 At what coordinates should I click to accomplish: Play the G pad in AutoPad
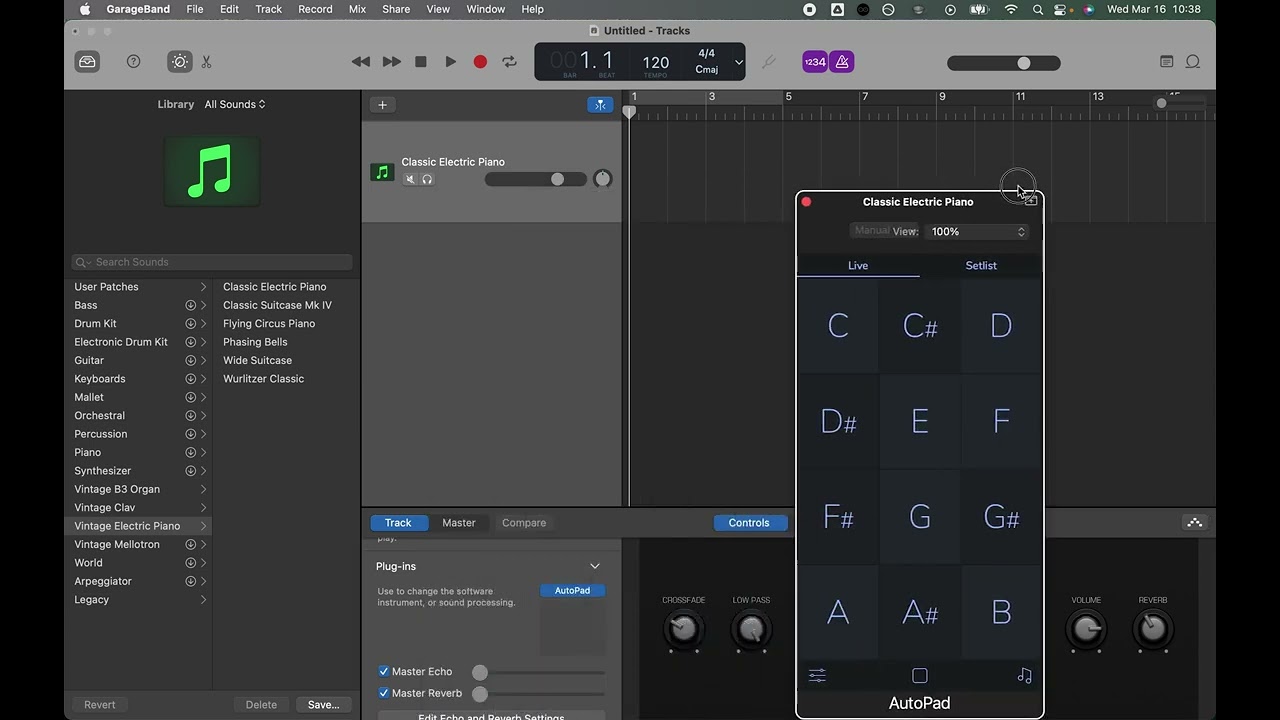(x=920, y=517)
